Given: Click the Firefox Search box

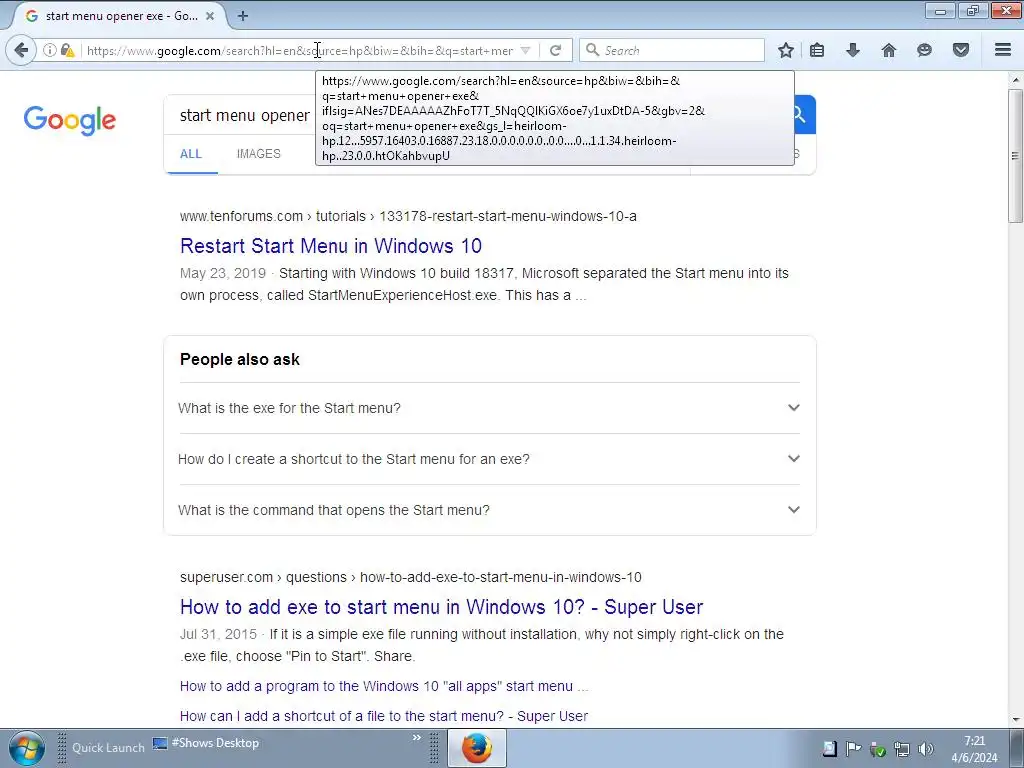Looking at the screenshot, I should pos(671,50).
